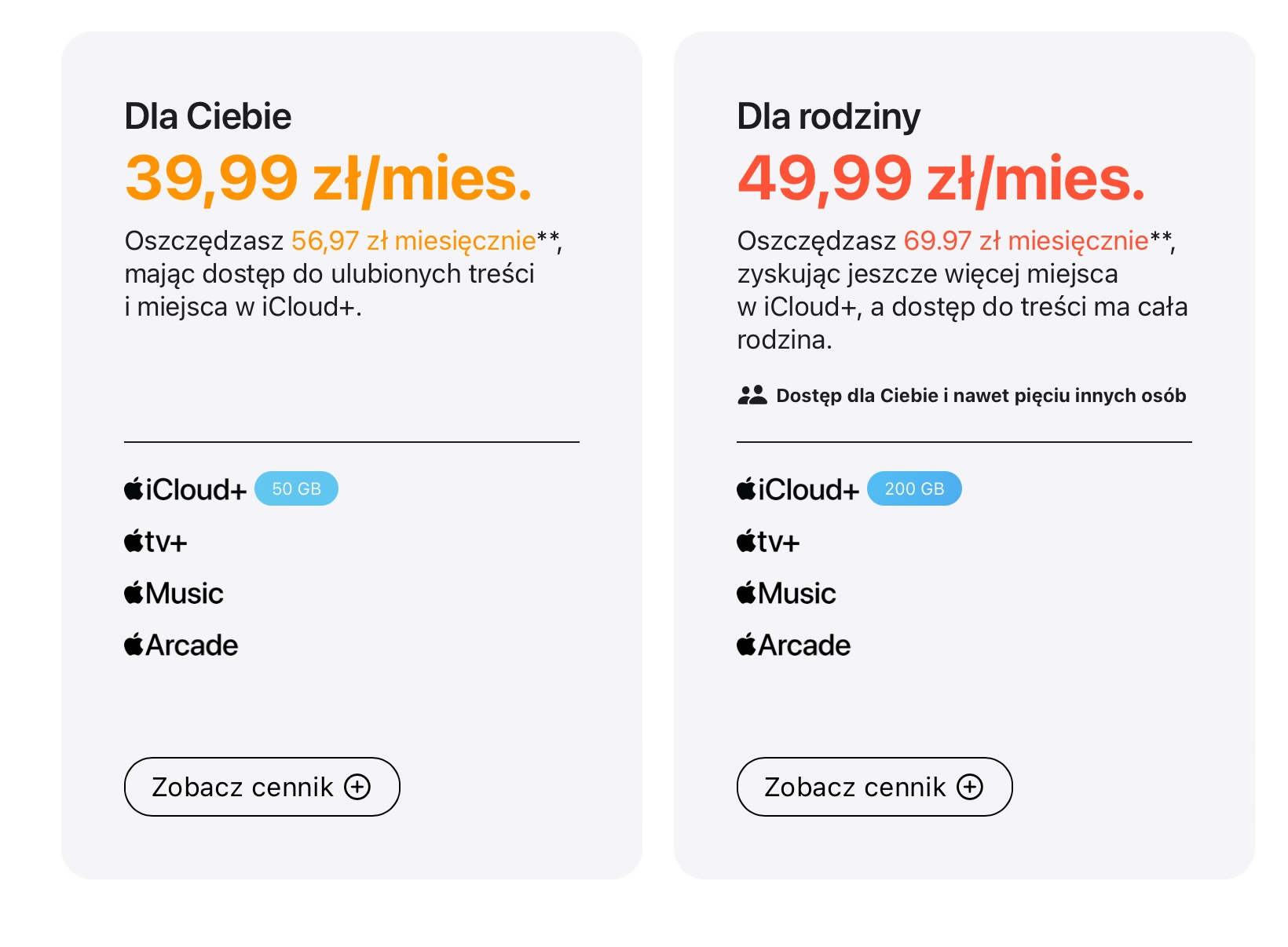This screenshot has height=947, width=1288.
Task: Click plus circle icon in Dla rodziny button
Action: (970, 787)
